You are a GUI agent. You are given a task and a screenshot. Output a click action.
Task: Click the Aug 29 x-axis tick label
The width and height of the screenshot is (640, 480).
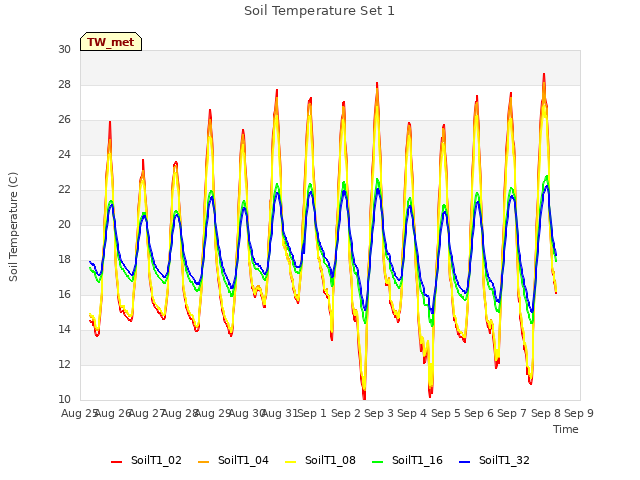[213, 413]
